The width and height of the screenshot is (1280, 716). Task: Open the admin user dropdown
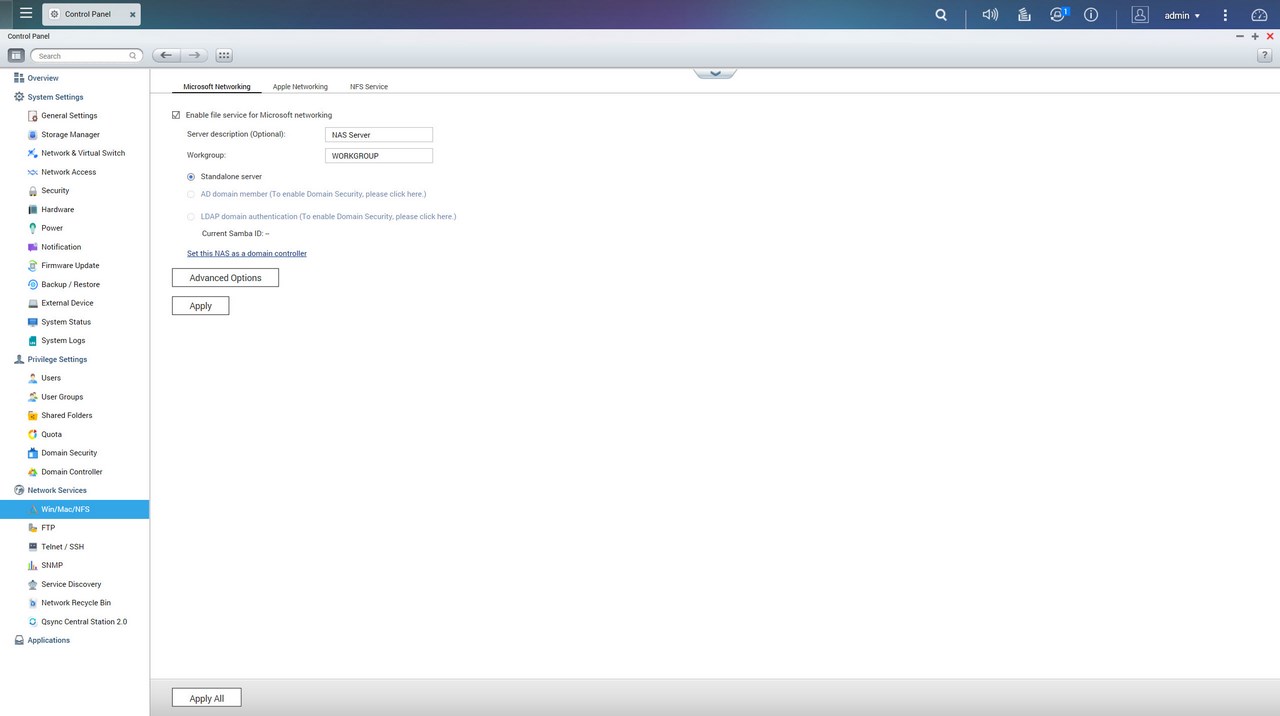pos(1182,15)
